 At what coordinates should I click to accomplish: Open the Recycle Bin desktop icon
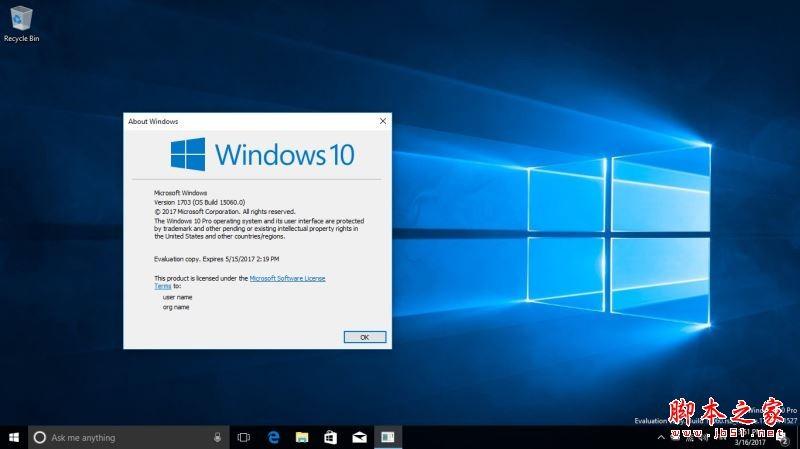tap(21, 24)
